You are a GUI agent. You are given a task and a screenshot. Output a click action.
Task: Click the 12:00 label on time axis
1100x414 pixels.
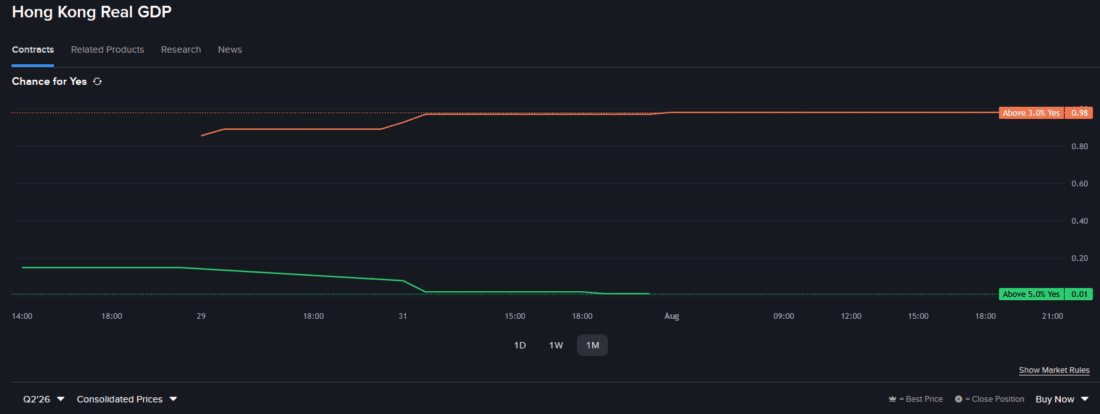point(851,316)
